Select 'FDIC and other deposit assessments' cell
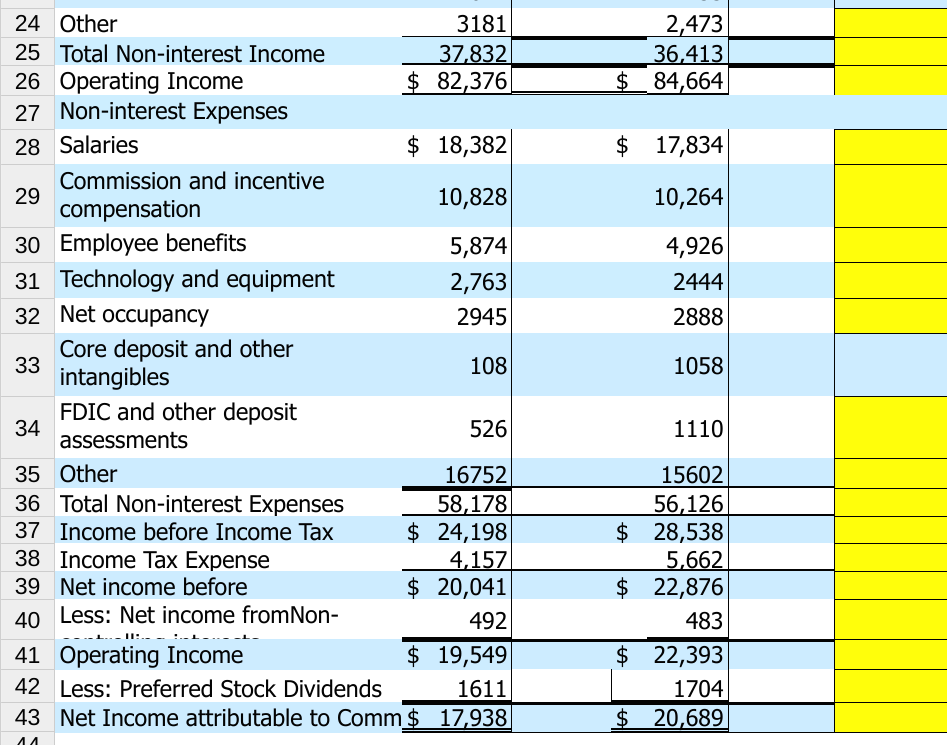The height and width of the screenshot is (745, 947). click(228, 427)
